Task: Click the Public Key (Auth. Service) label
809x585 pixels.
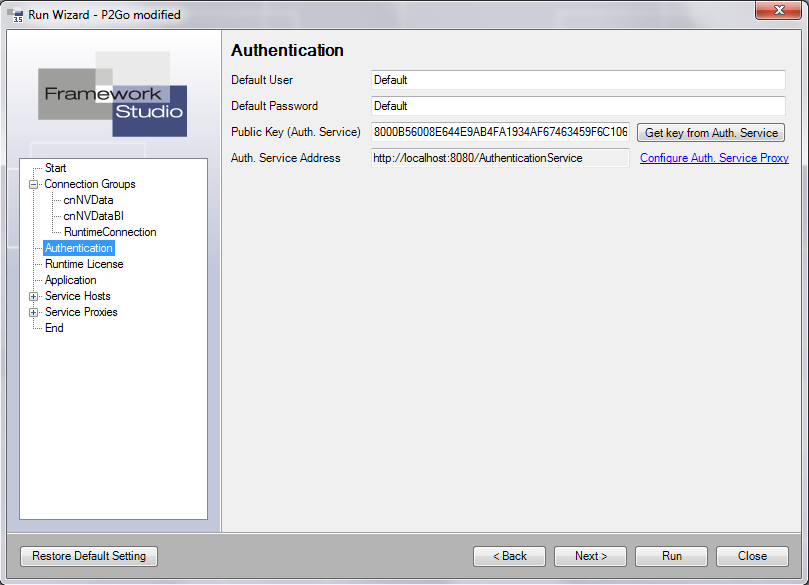Action: tap(296, 132)
